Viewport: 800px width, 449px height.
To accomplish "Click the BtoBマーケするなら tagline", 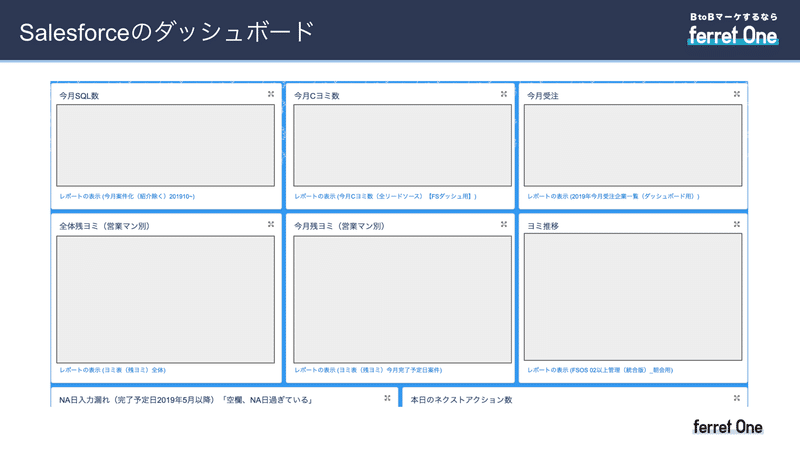I will [734, 17].
